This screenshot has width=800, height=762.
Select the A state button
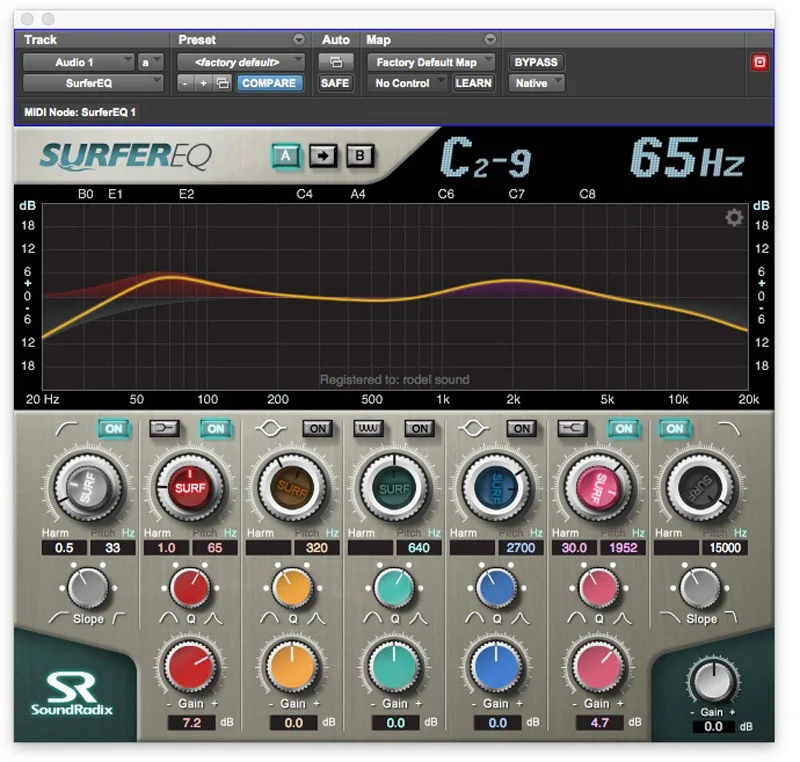[285, 156]
